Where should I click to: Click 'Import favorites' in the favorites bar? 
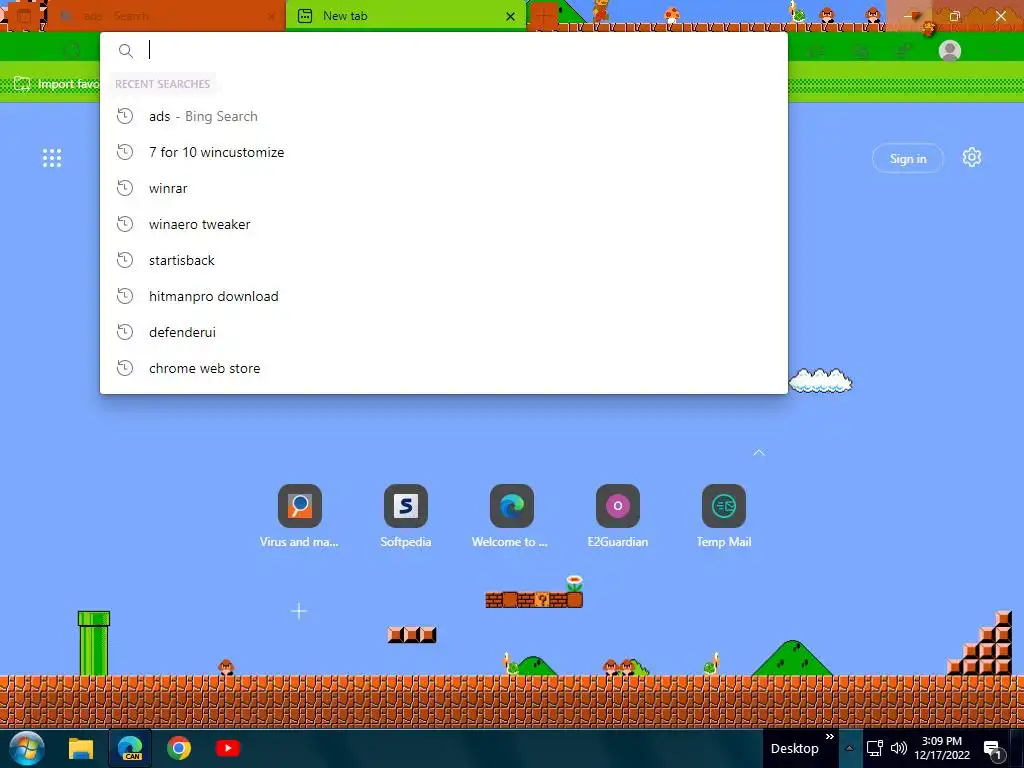point(57,84)
